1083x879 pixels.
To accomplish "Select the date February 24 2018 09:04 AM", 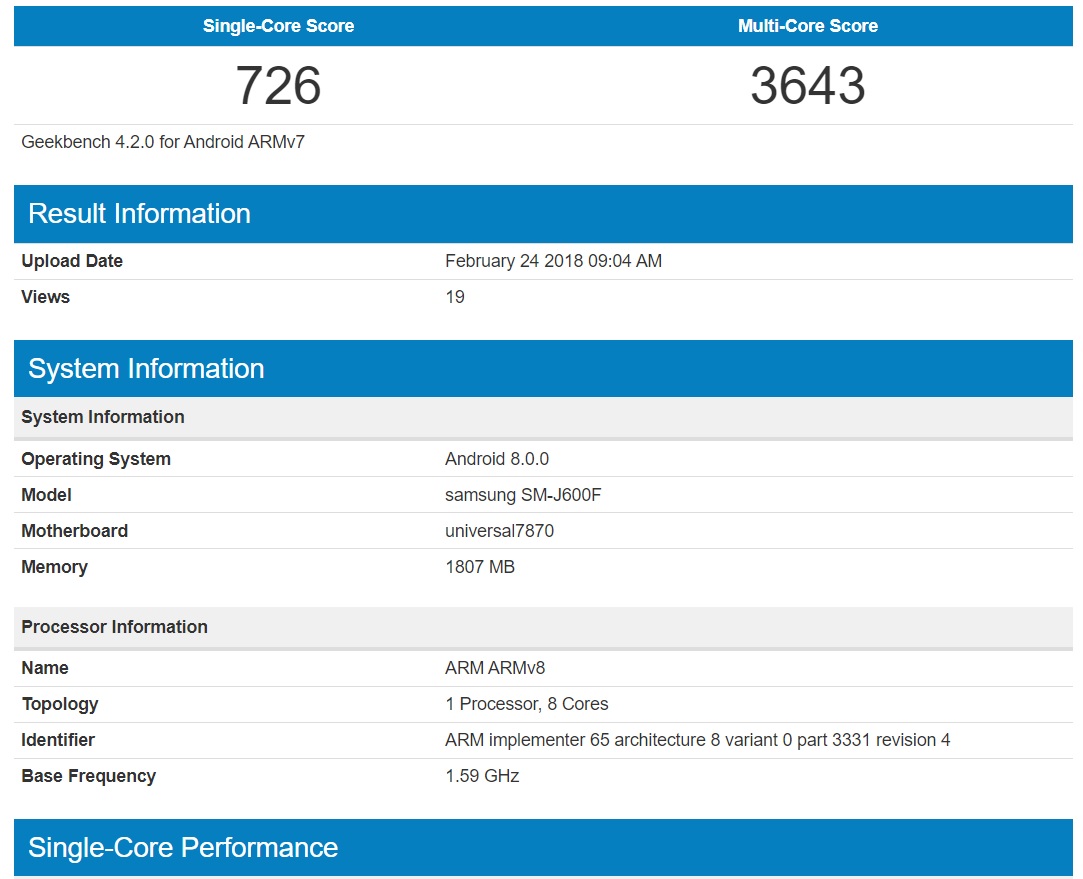I will tap(553, 261).
